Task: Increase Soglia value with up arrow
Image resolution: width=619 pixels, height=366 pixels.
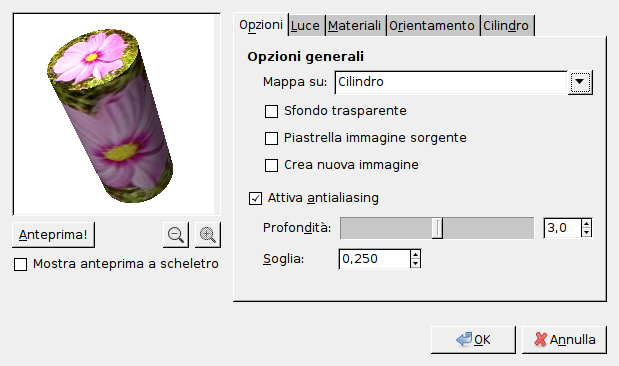Action: (x=415, y=254)
